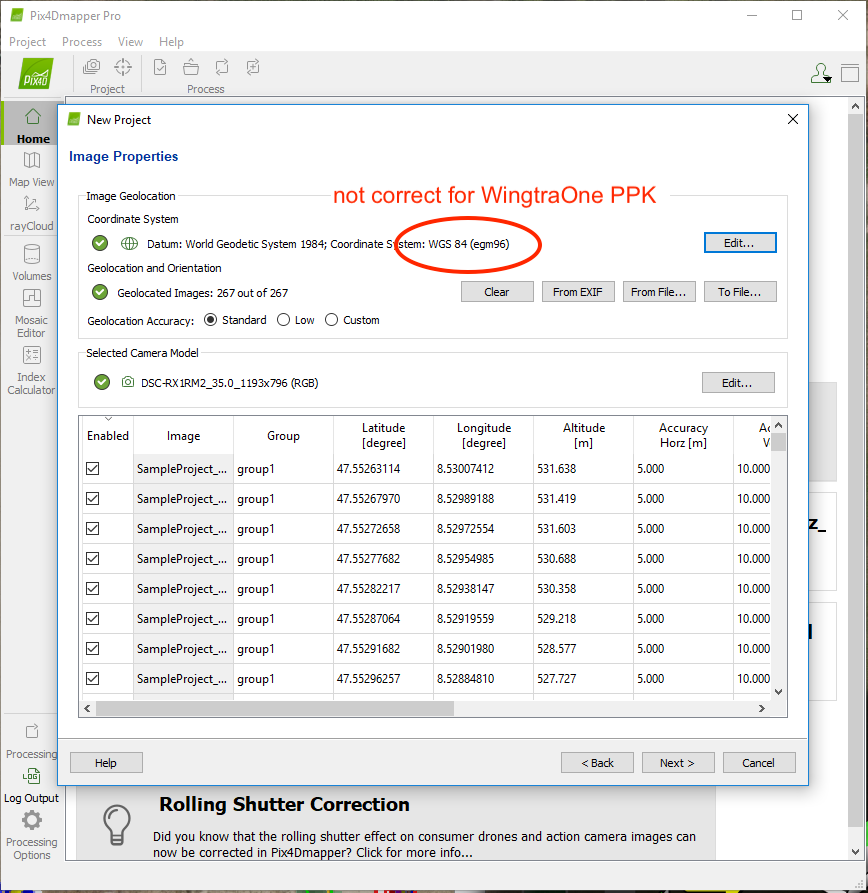Click Next to continue wizard
Viewport: 868px width, 893px height.
[x=677, y=763]
